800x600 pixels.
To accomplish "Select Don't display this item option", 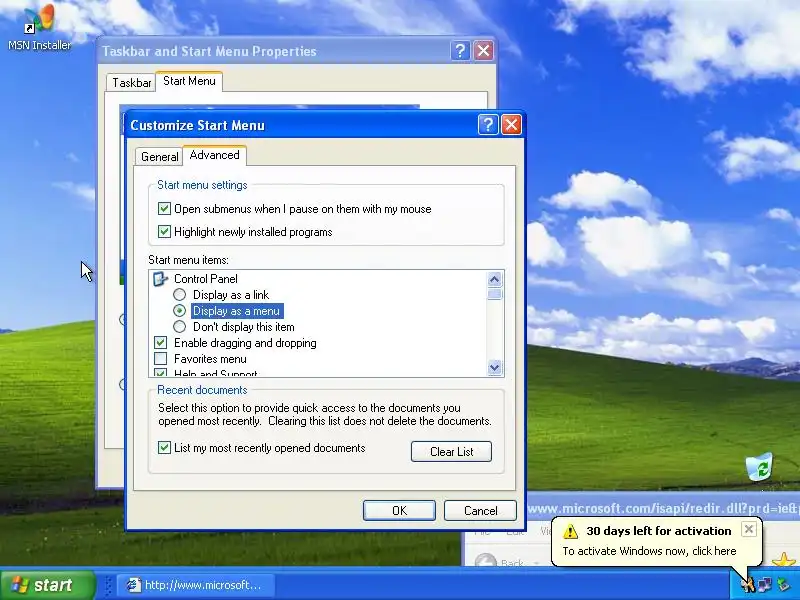I will (x=180, y=327).
